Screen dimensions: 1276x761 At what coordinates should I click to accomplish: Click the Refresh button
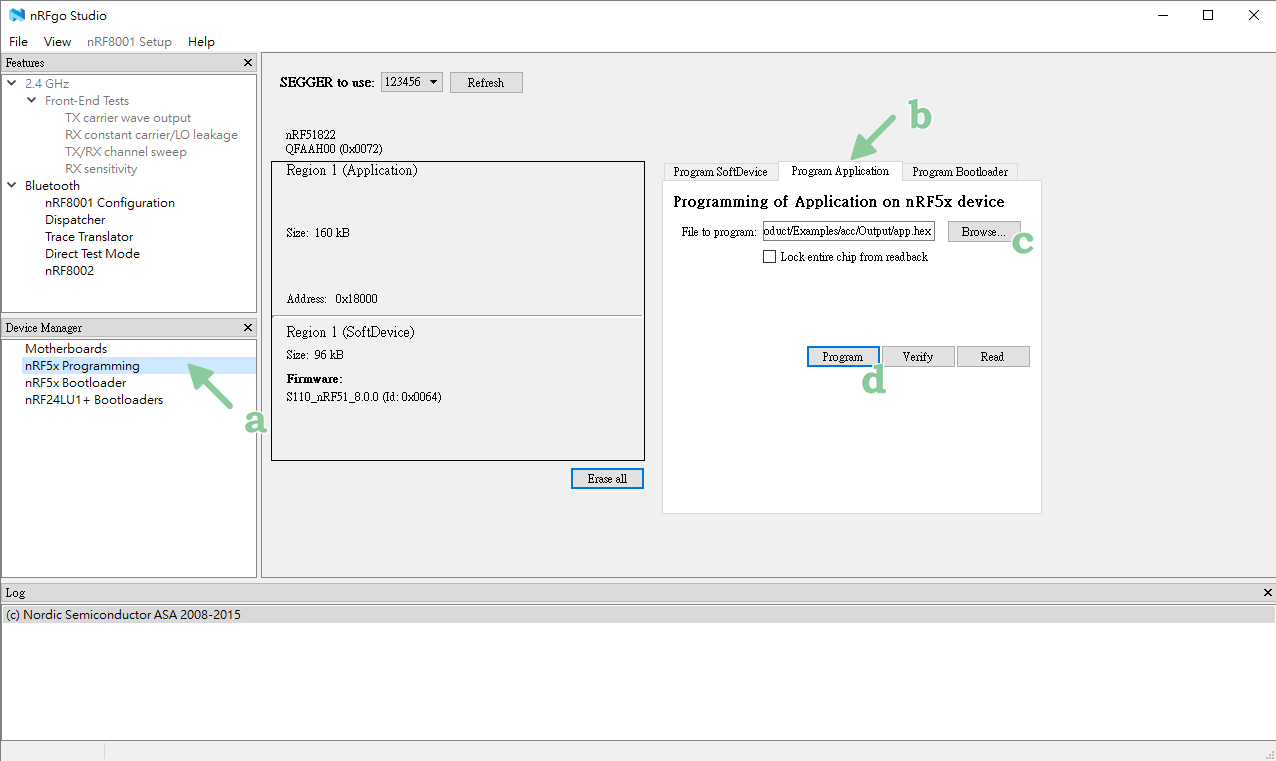point(486,83)
